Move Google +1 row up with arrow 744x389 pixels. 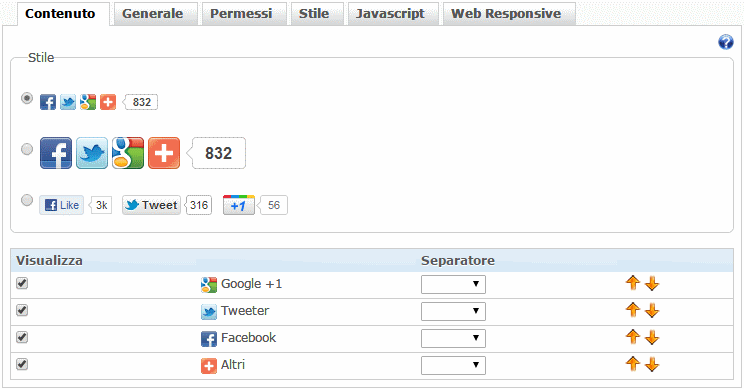(x=632, y=283)
